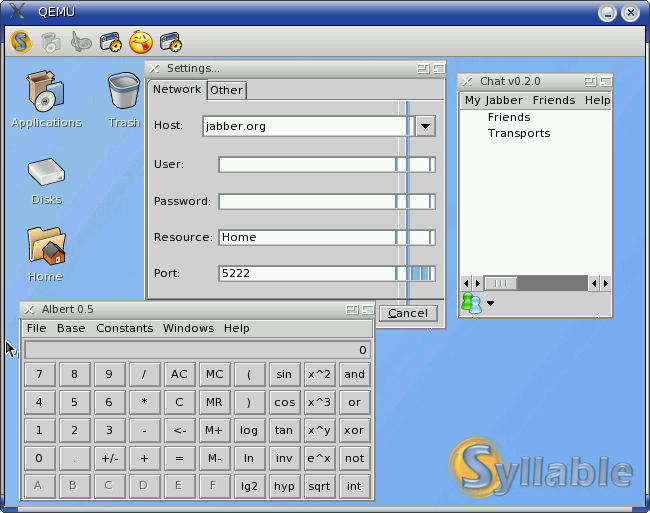Screen dimensions: 650x513
Task: Click the leftmost scroll arrow in Chat window
Action: point(466,283)
